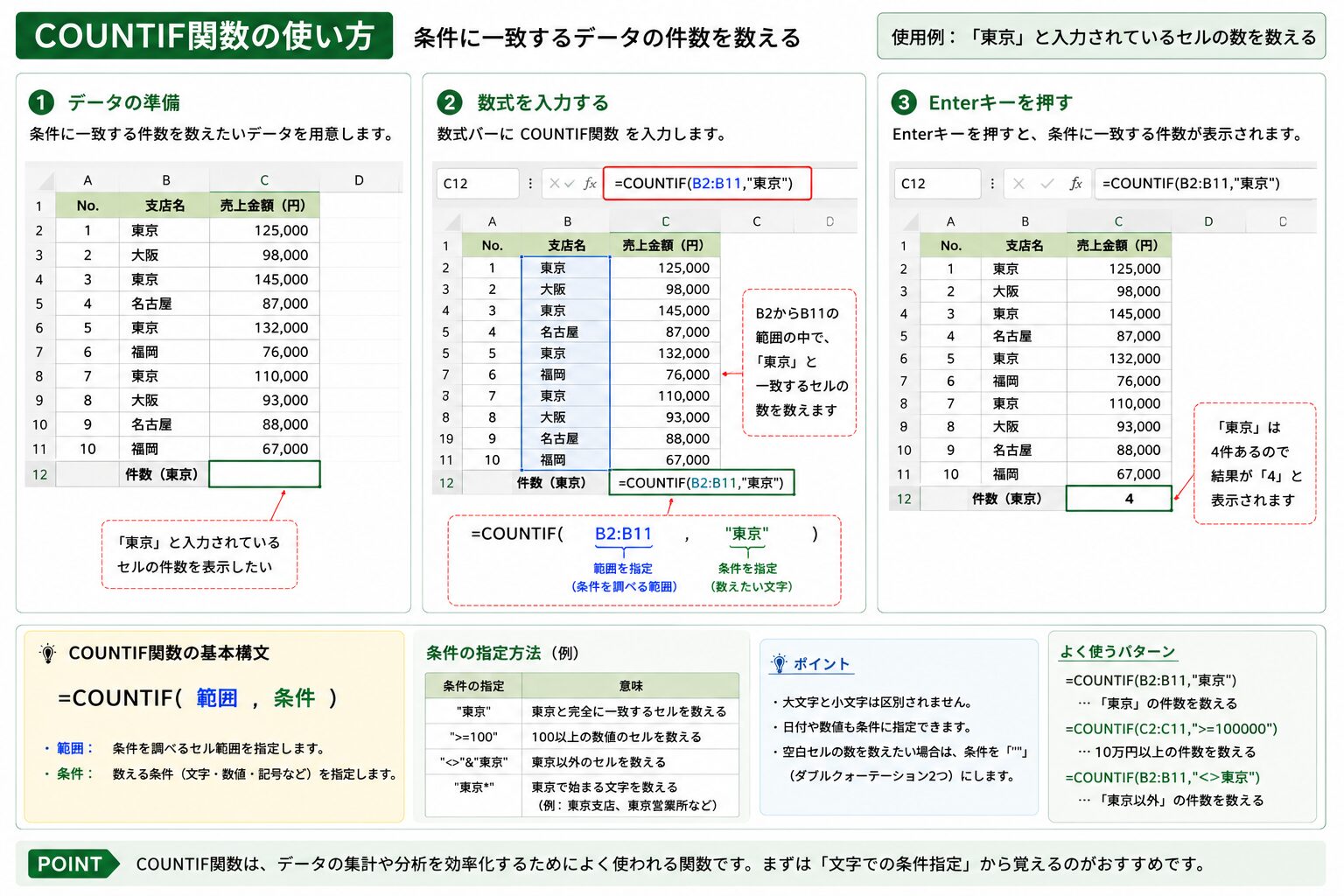Click the 67,000 cell in step 1 table
The image size is (1344, 896).
pyautogui.click(x=264, y=449)
